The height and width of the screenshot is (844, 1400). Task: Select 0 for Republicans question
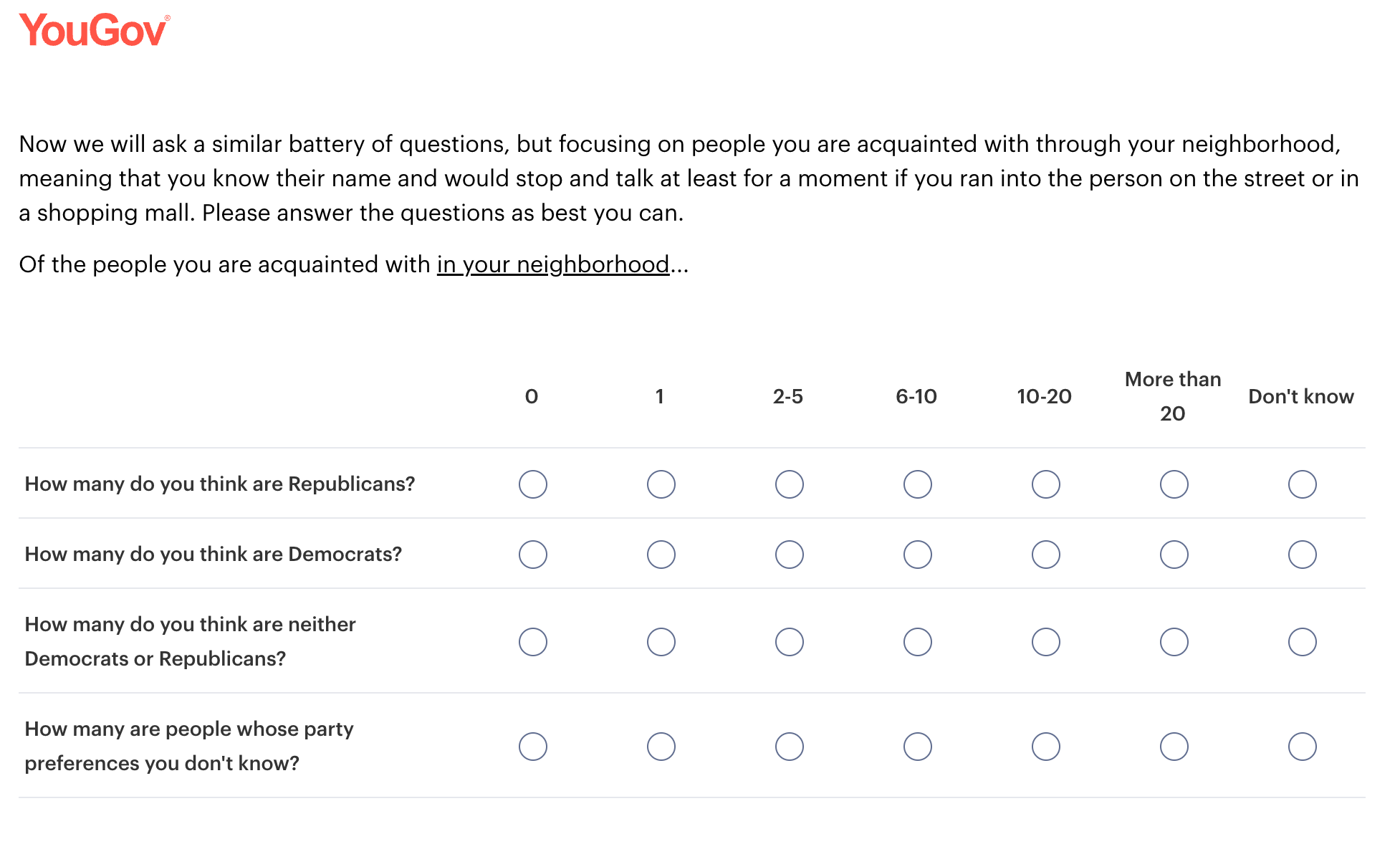point(532,484)
